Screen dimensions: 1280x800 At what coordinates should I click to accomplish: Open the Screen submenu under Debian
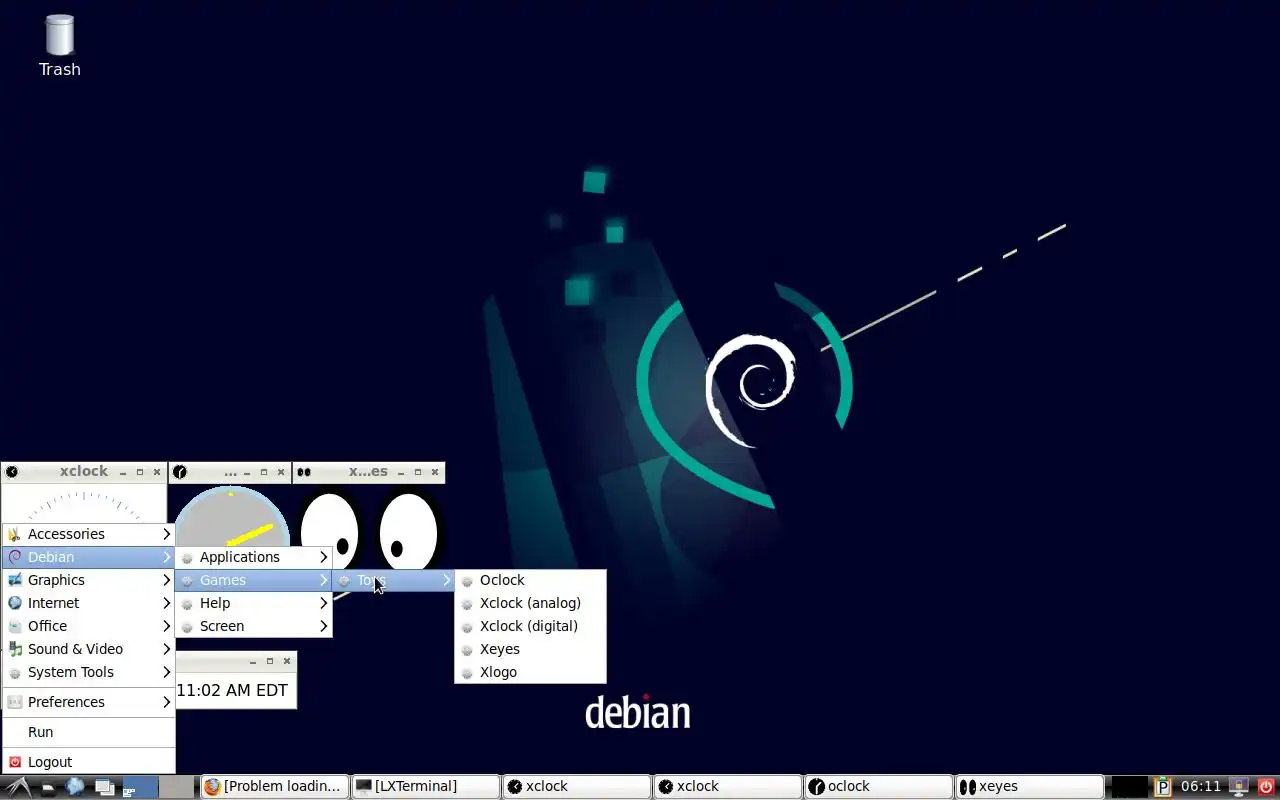click(254, 626)
